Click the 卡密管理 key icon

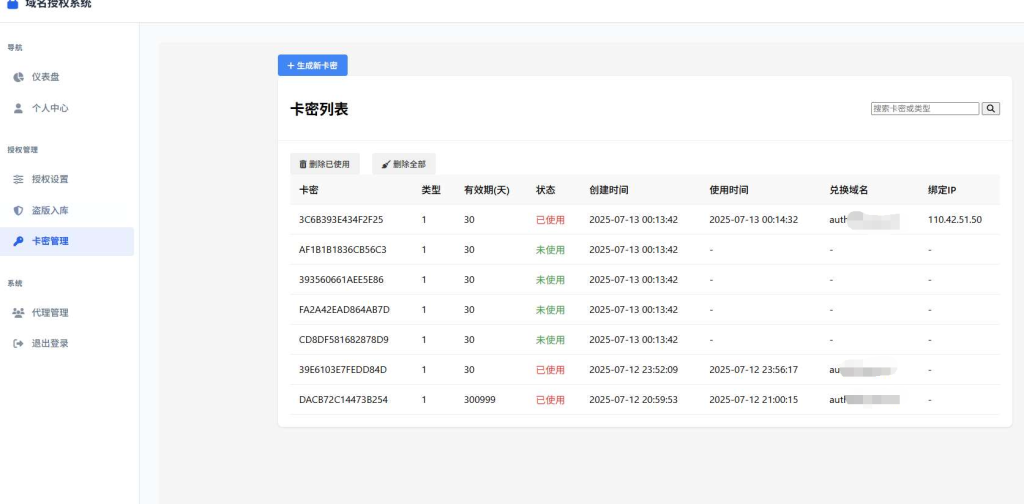[x=18, y=241]
